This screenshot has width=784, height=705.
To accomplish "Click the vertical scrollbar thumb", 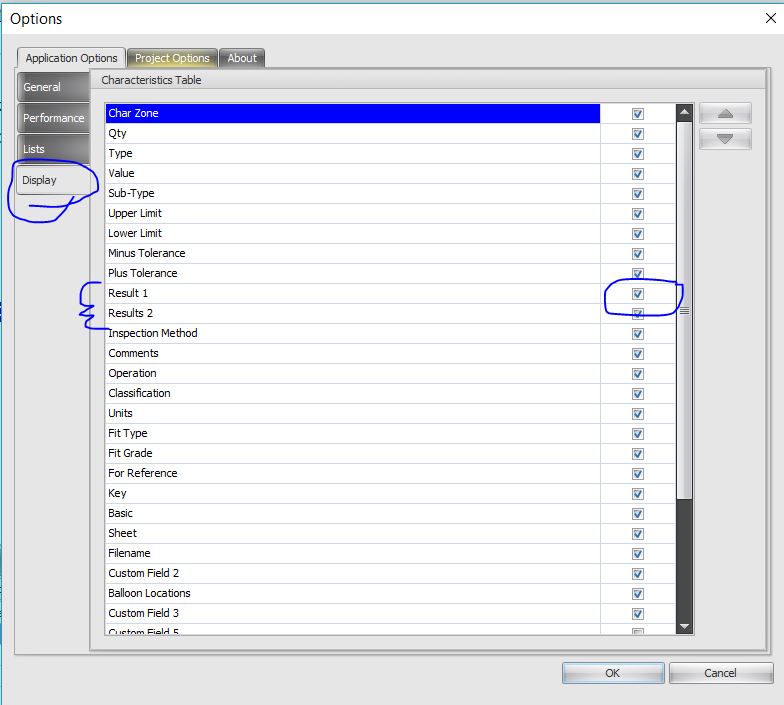I will click(x=684, y=311).
